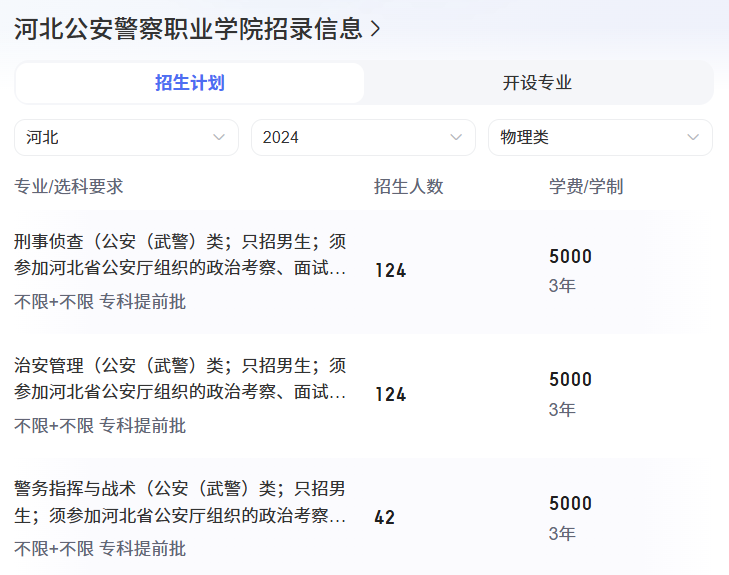Screen dimensions: 729x575
Task: Click 3年 duration in the 治安管理 row
Action: [x=562, y=410]
